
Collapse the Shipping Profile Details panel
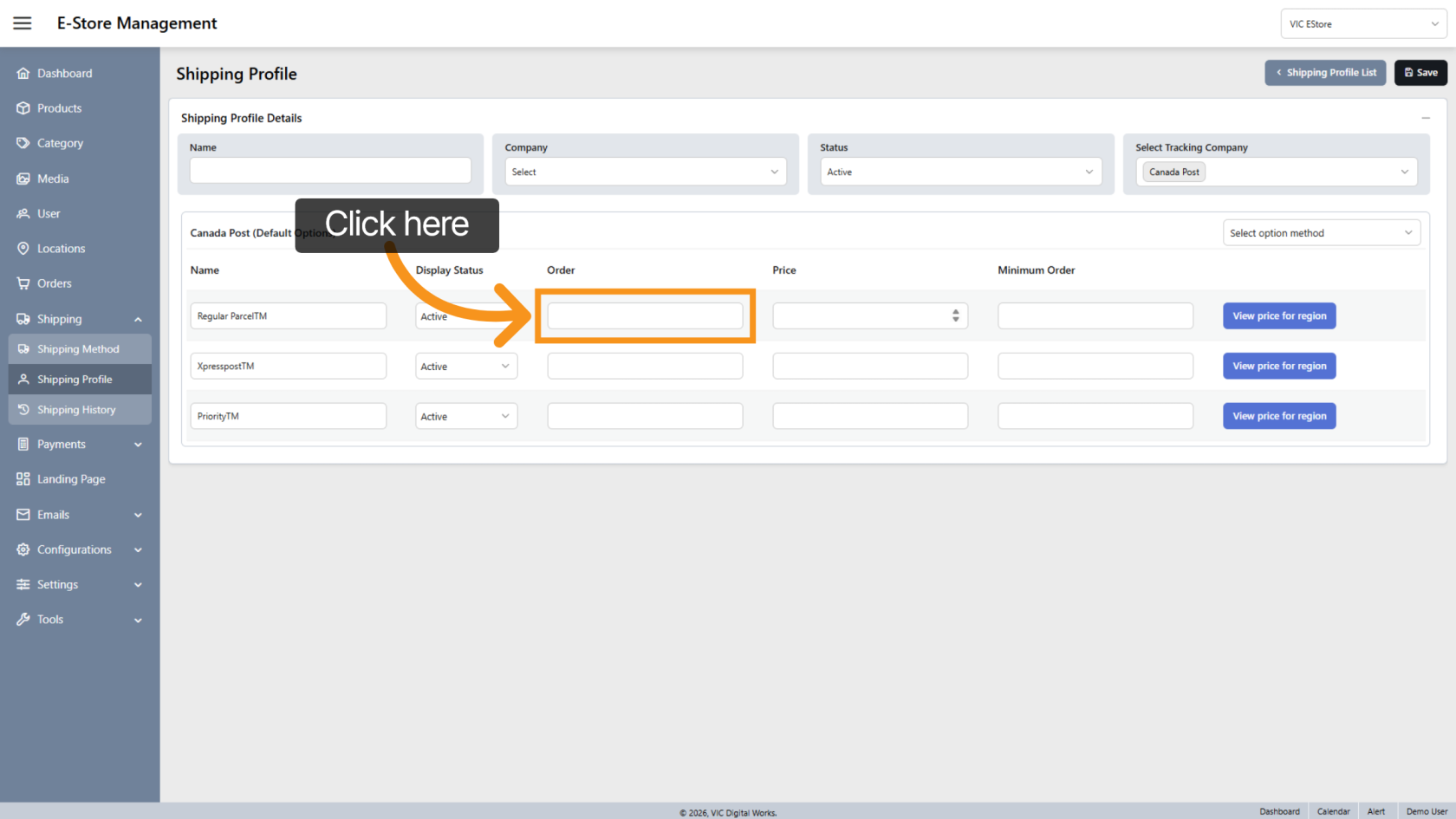click(1425, 118)
